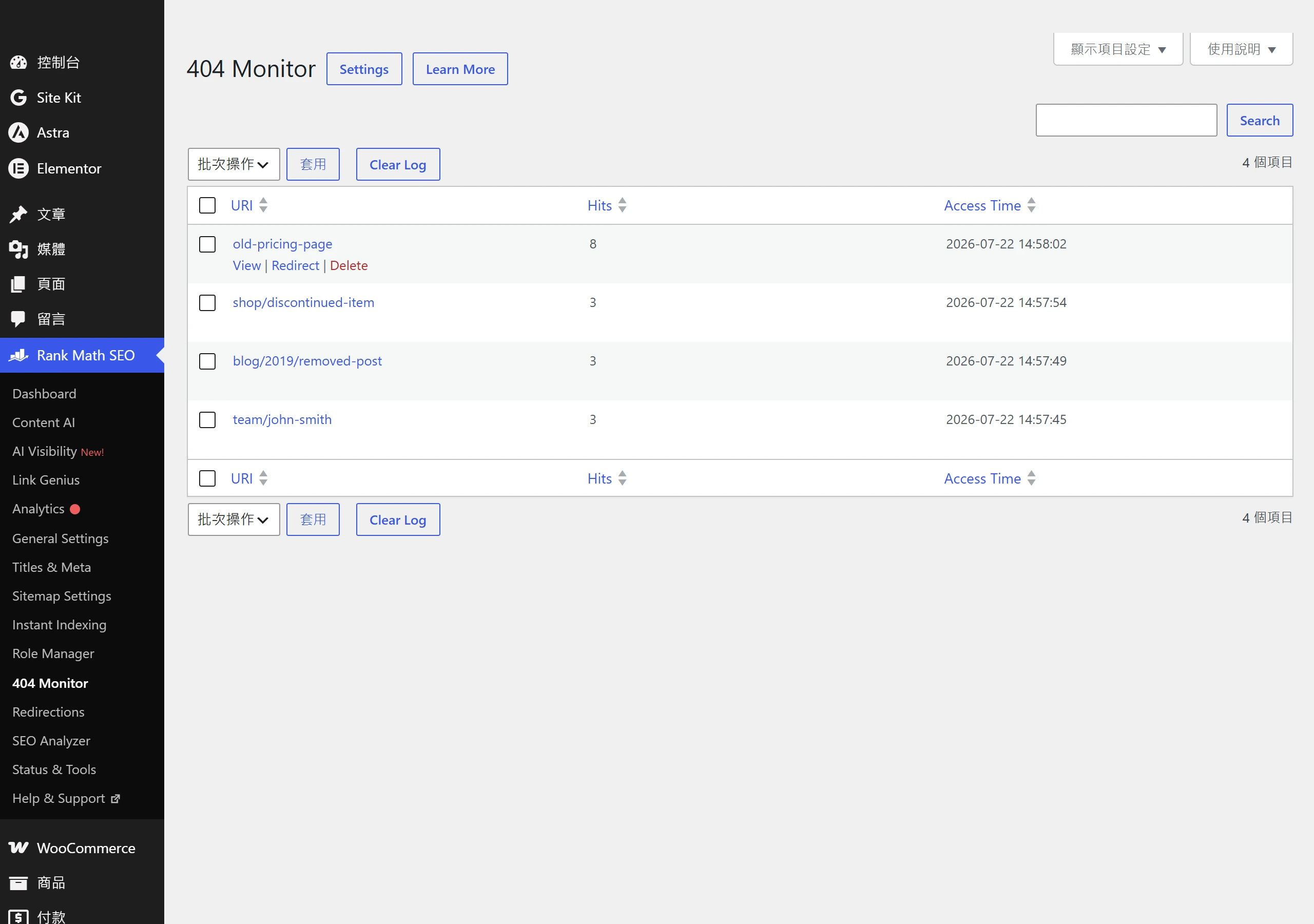Open the WooCommerce logo icon
1314x924 pixels.
pyautogui.click(x=18, y=848)
